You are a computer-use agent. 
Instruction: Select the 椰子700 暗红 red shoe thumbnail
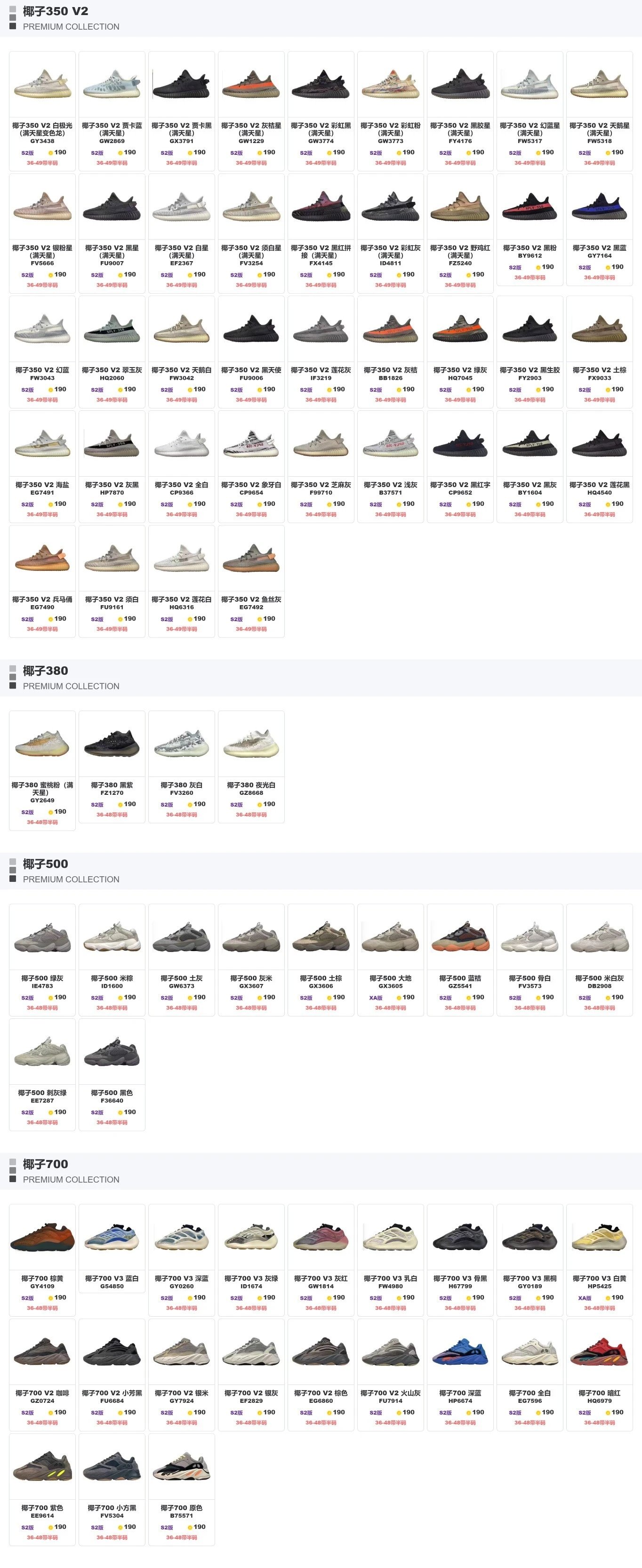599,1352
